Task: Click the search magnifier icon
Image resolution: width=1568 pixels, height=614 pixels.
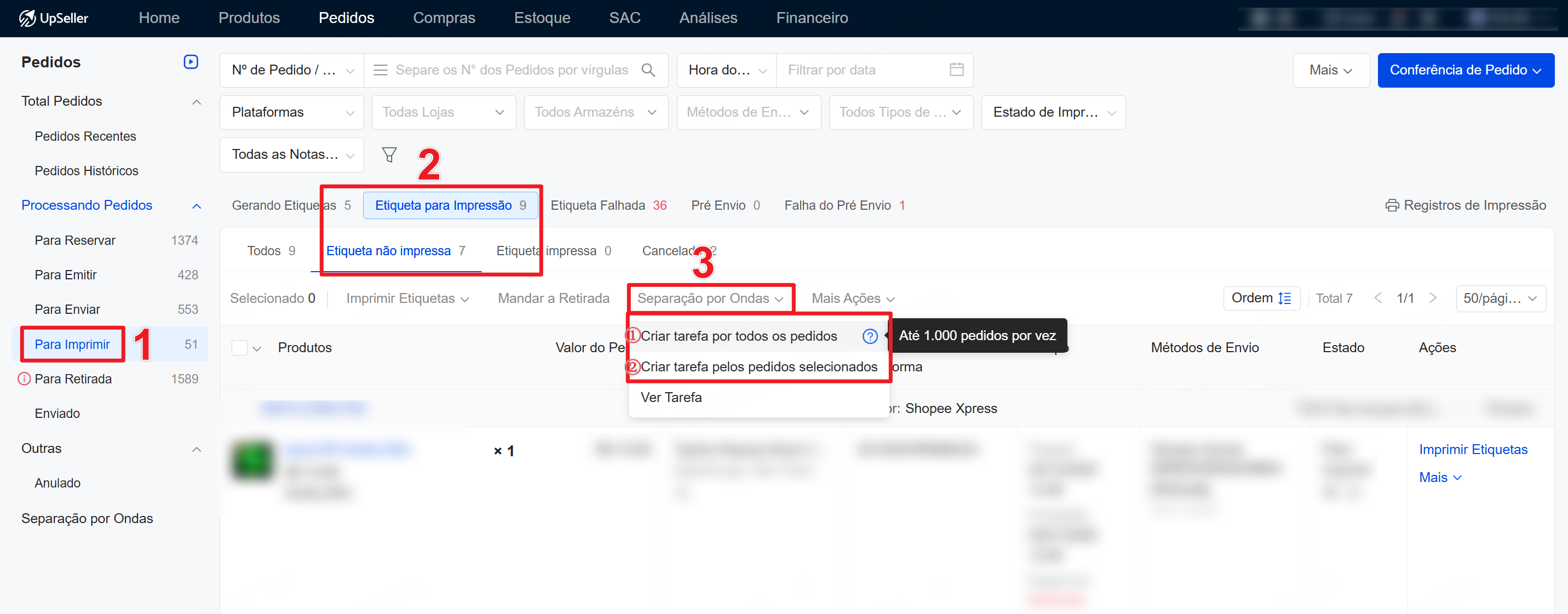Action: tap(648, 70)
